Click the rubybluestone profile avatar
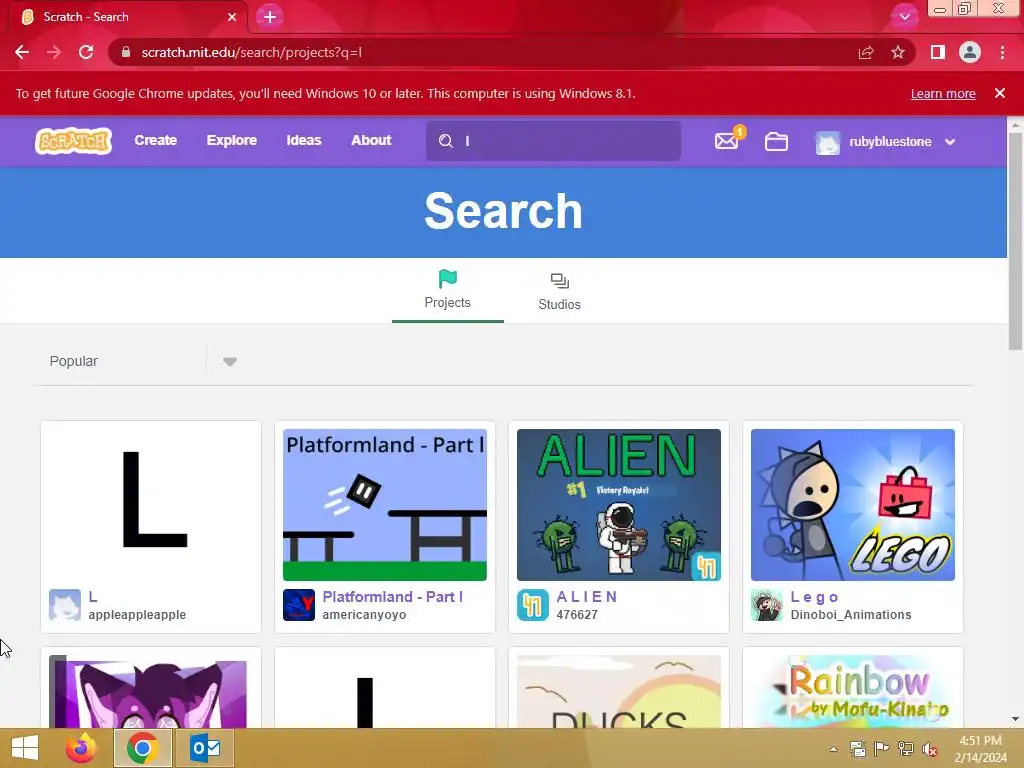Viewport: 1024px width, 768px height. tap(827, 142)
